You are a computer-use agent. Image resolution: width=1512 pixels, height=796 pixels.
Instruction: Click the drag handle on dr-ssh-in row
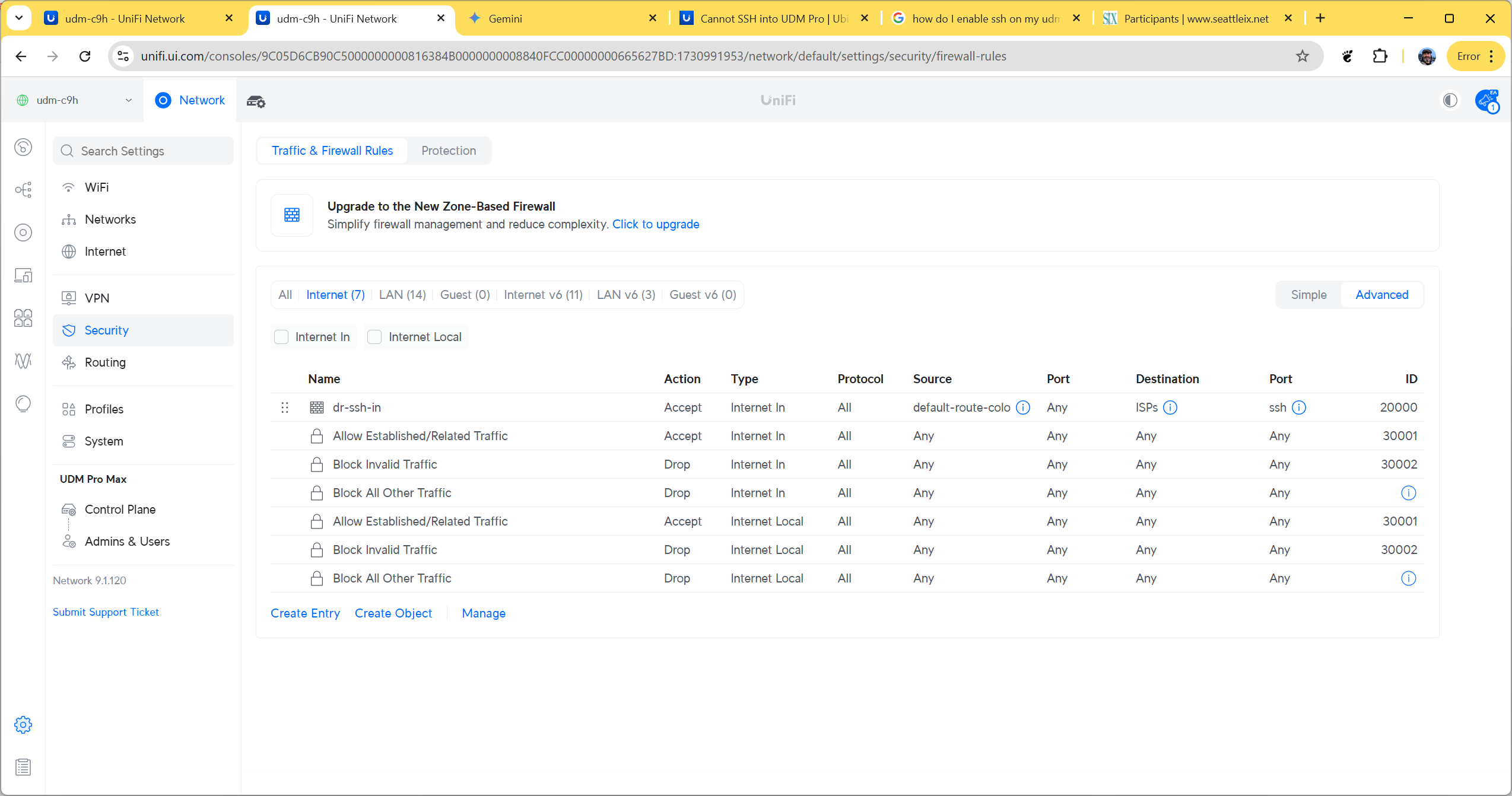[285, 407]
